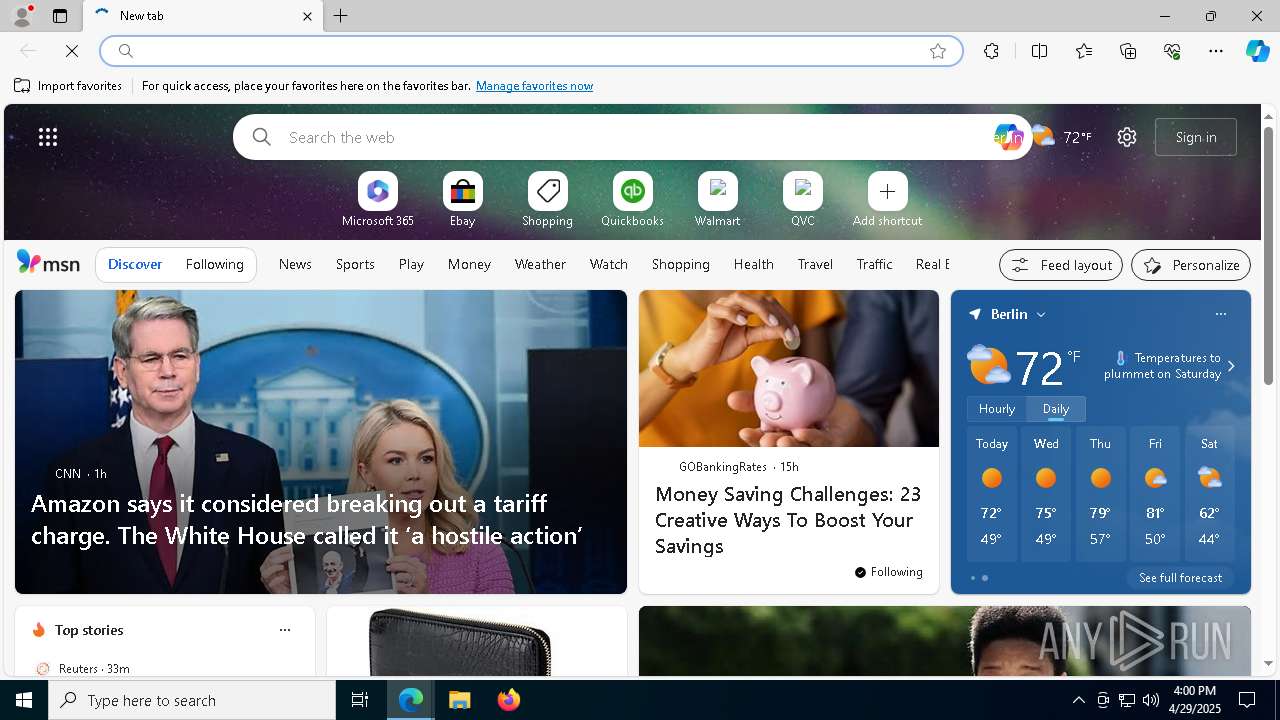This screenshot has width=1280, height=720.
Task: Open page settings gear icon
Action: tap(1127, 137)
